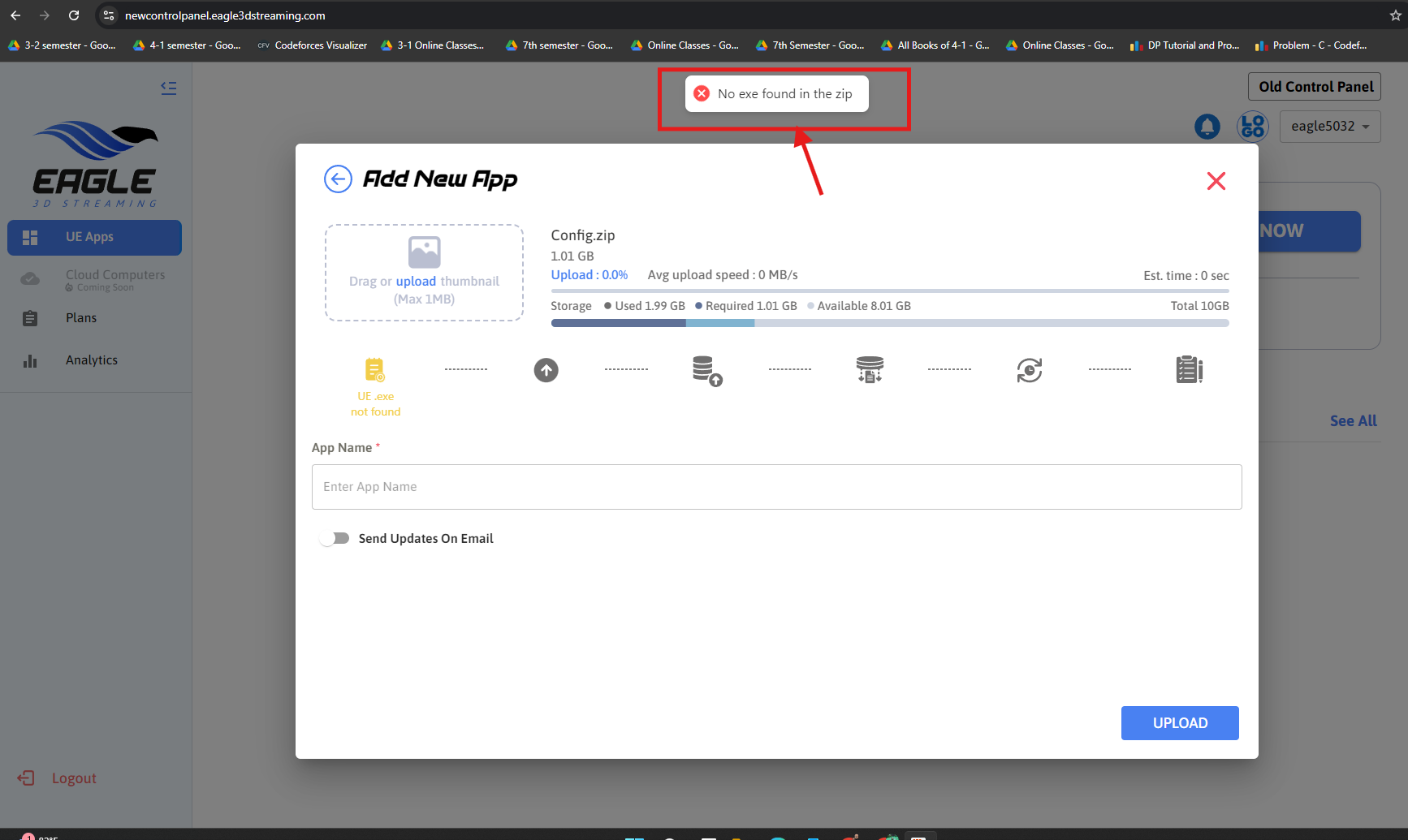The width and height of the screenshot is (1408, 840).
Task: Click the final checklist step icon
Action: 1189,370
